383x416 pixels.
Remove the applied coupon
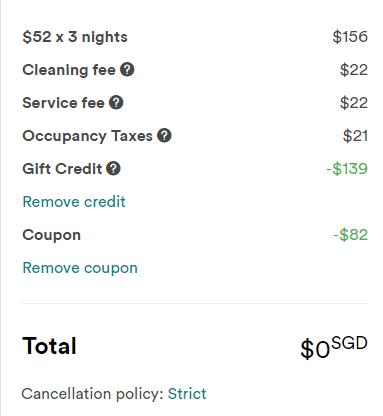click(x=80, y=268)
